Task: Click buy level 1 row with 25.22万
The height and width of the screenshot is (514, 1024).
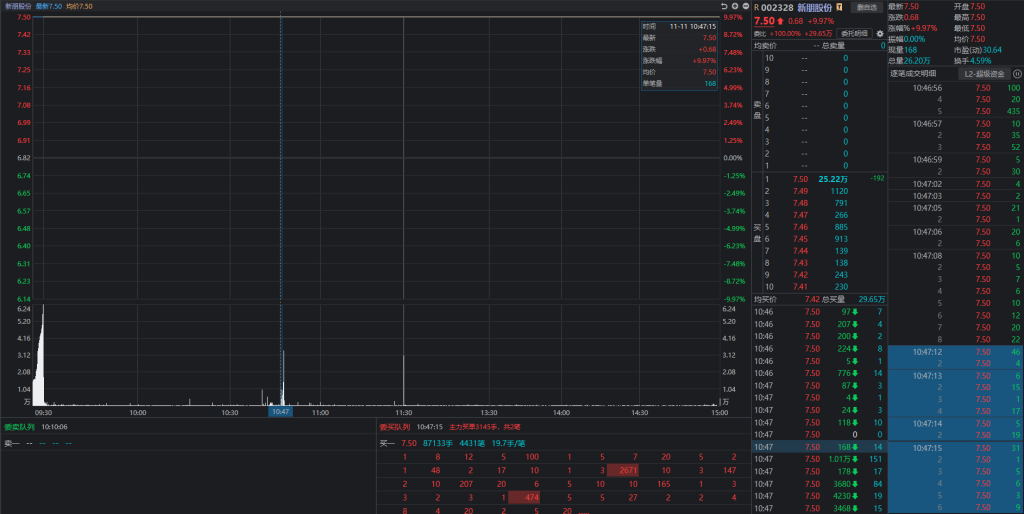Action: 820,178
